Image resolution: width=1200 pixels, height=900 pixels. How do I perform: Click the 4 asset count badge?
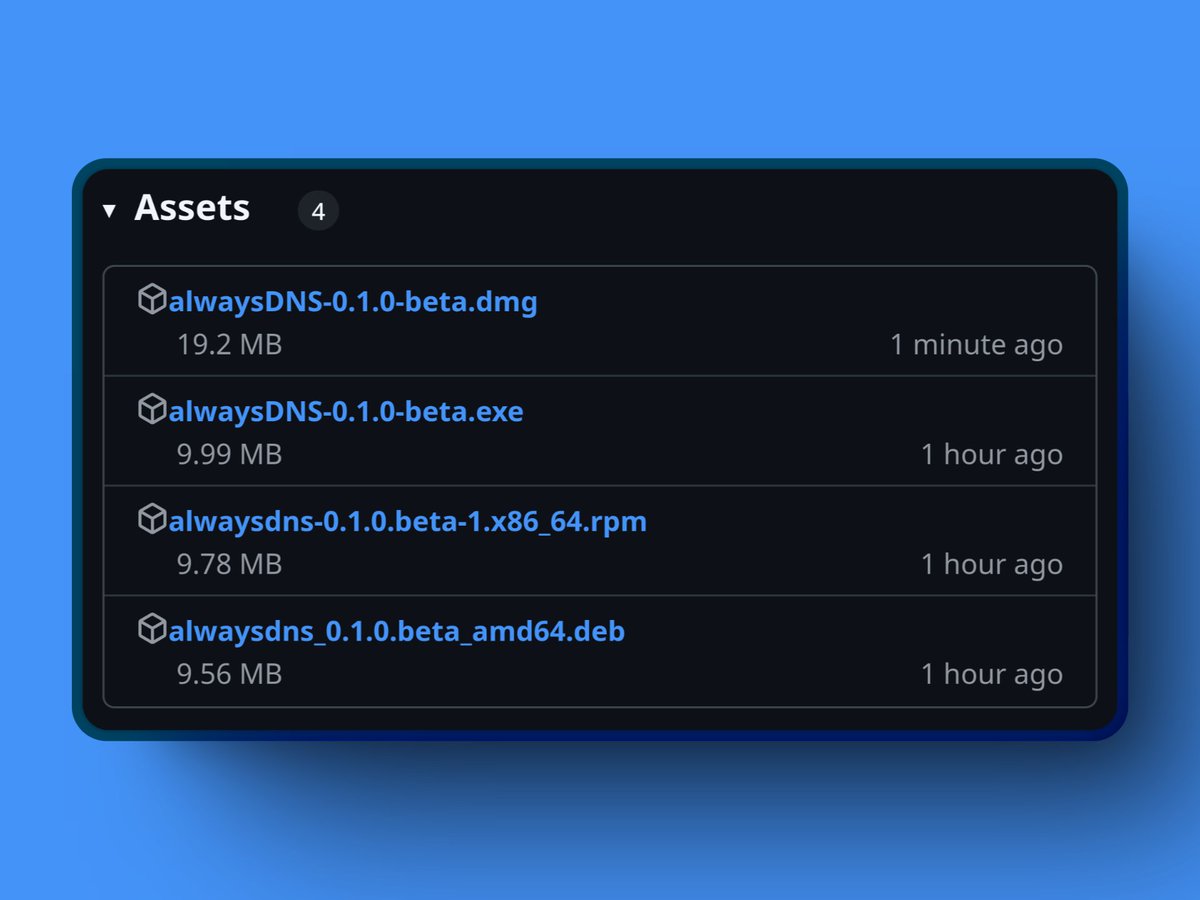point(319,211)
